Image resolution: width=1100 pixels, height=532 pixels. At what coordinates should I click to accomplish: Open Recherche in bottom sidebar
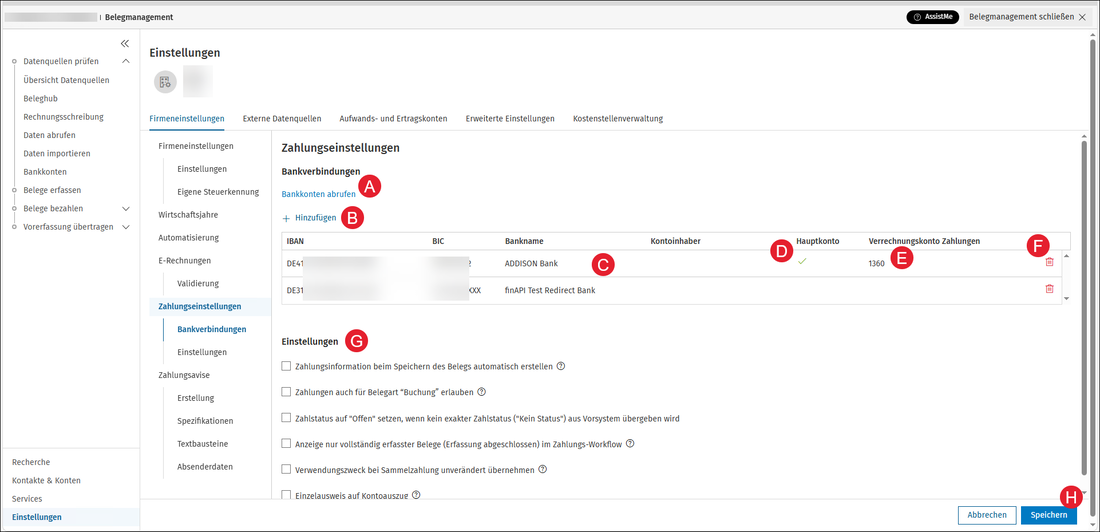(x=31, y=462)
